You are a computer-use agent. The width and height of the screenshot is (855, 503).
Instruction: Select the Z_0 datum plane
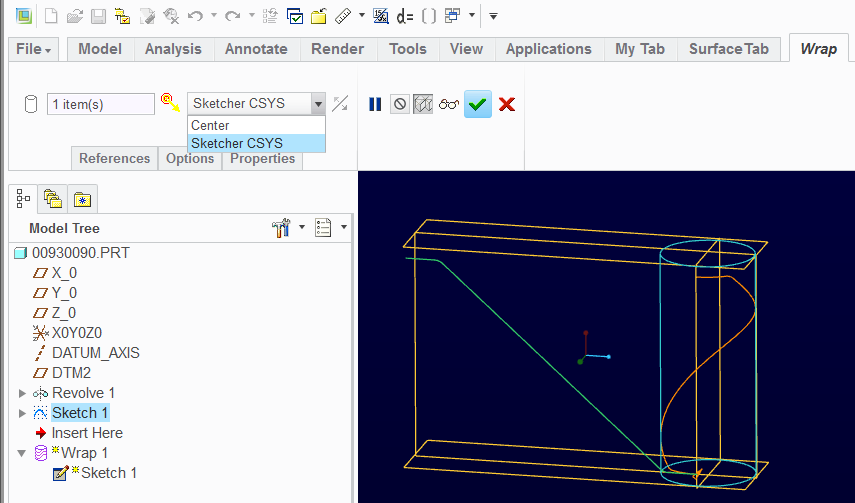click(x=64, y=313)
